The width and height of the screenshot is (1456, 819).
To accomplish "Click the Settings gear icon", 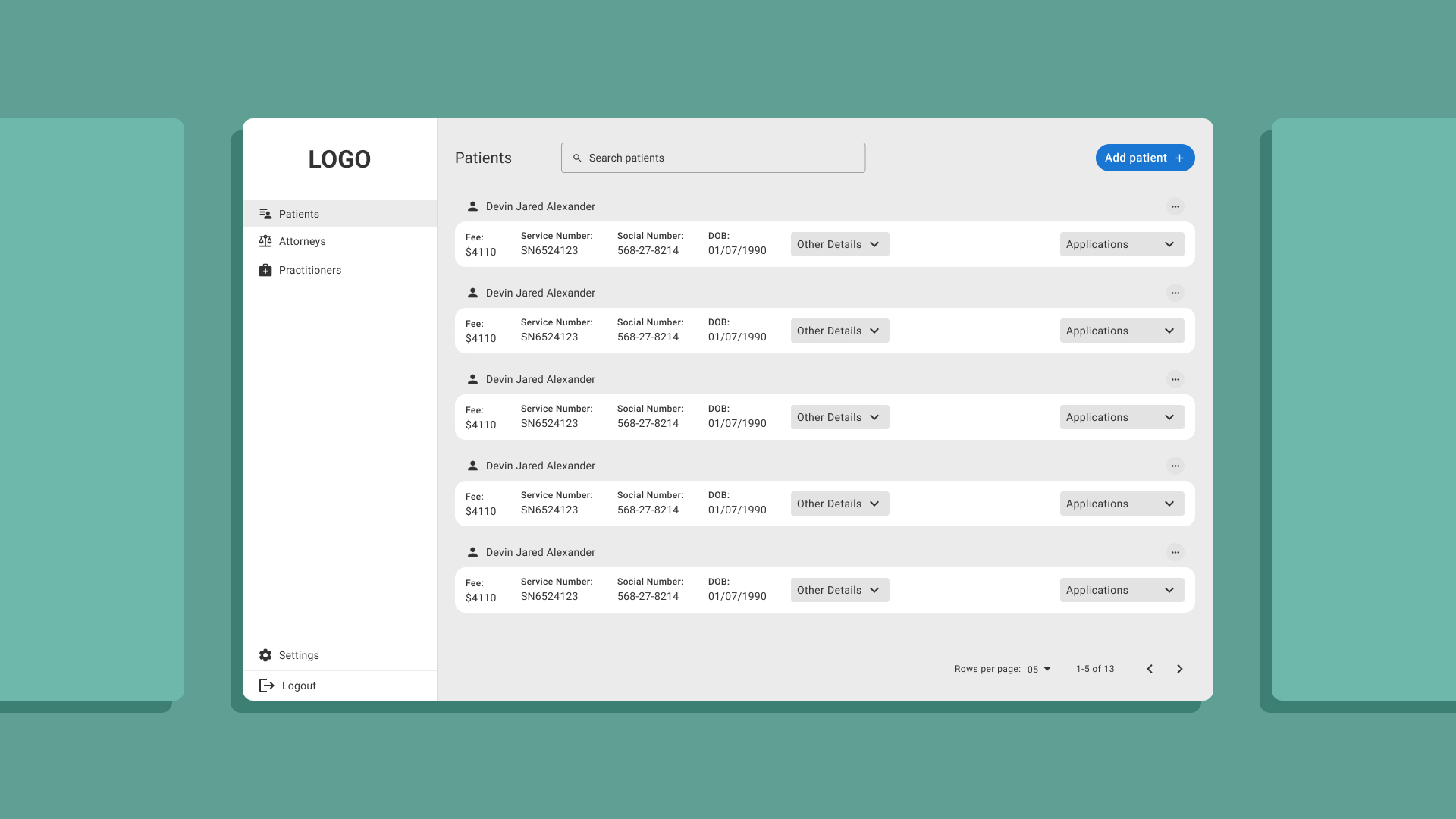I will pos(265,655).
